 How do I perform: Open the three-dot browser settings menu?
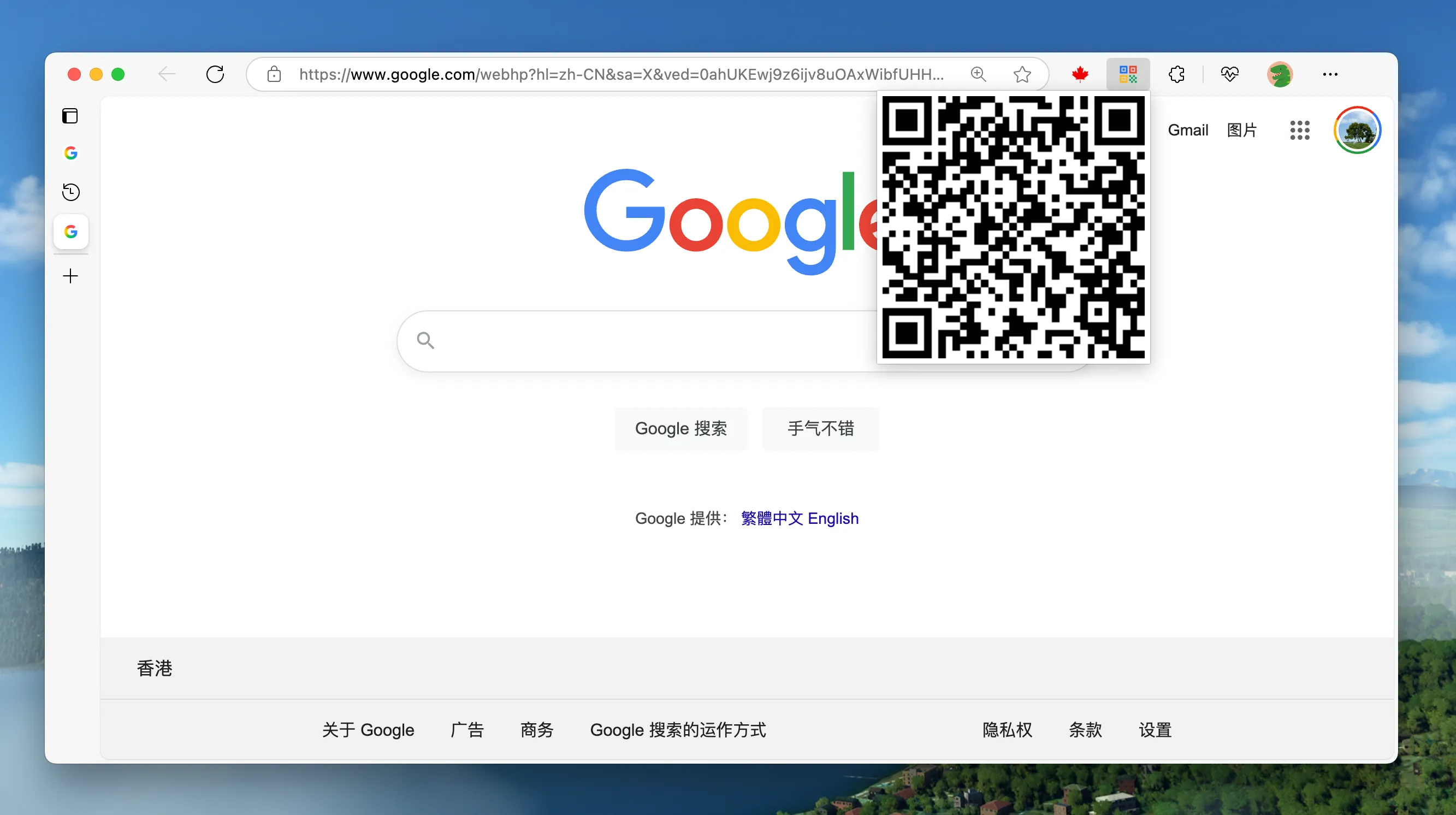(x=1330, y=74)
